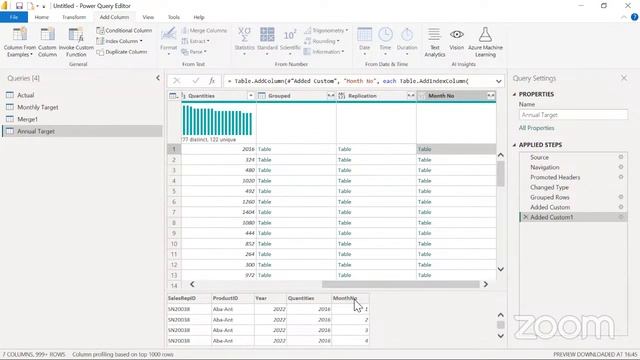Open Information dropdown
The height and width of the screenshot is (360, 640).
(x=324, y=52)
